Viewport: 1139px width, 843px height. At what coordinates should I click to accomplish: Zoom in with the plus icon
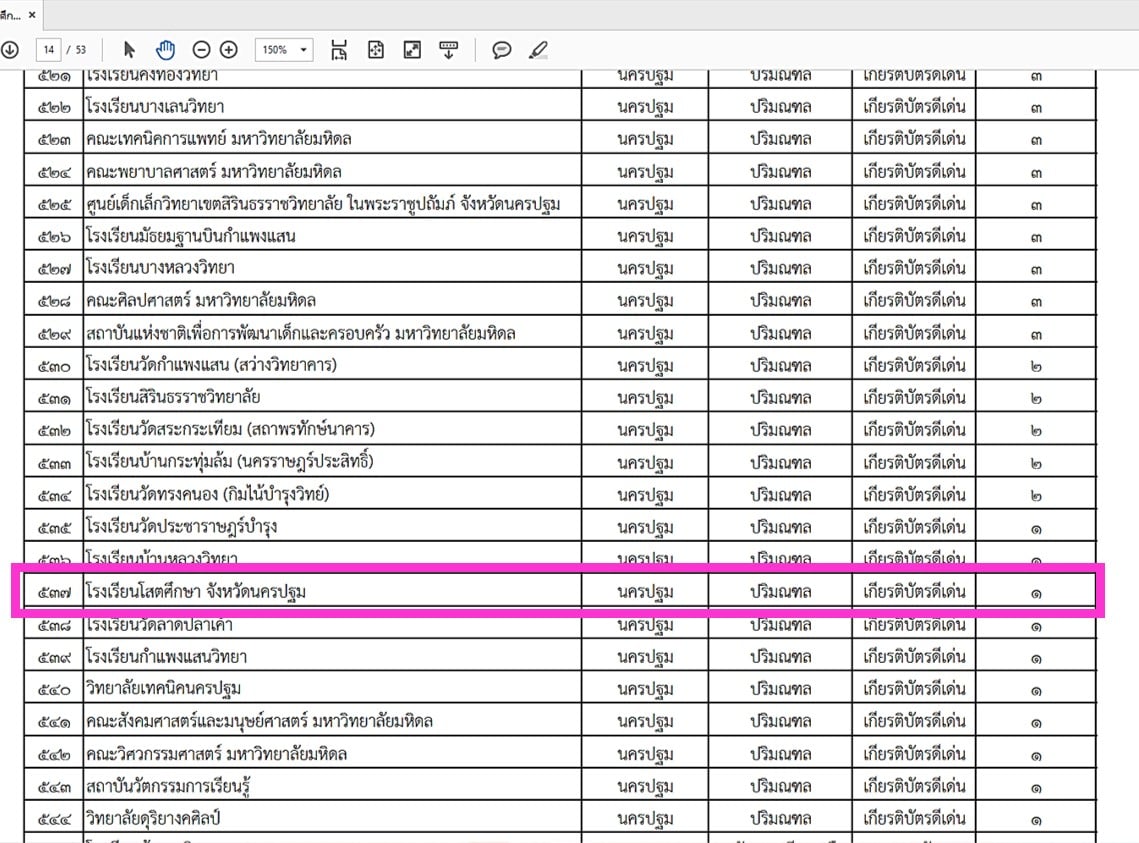(229, 50)
